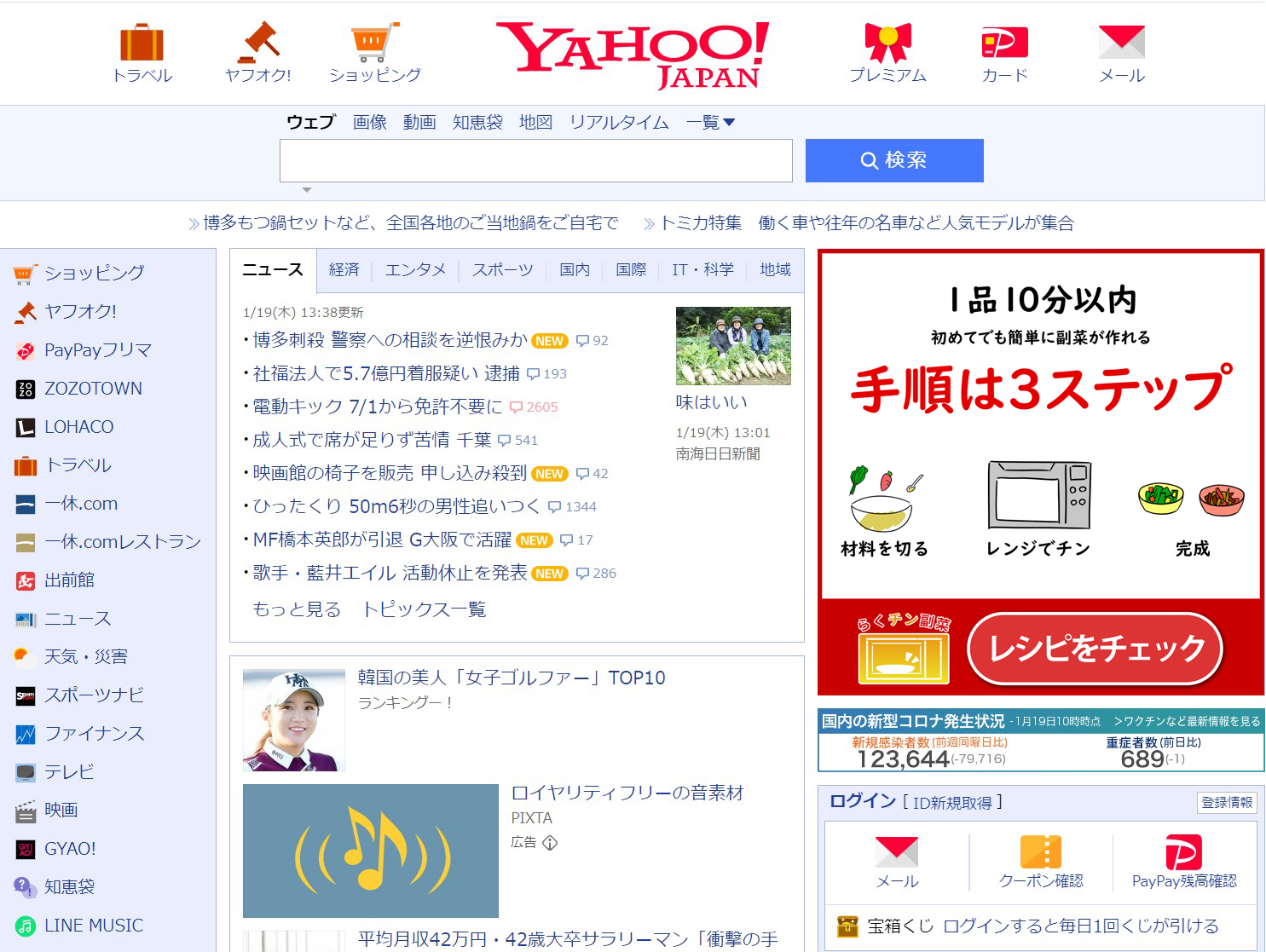Open LOHACO icon in sidebar
1266x952 pixels.
tap(26, 427)
